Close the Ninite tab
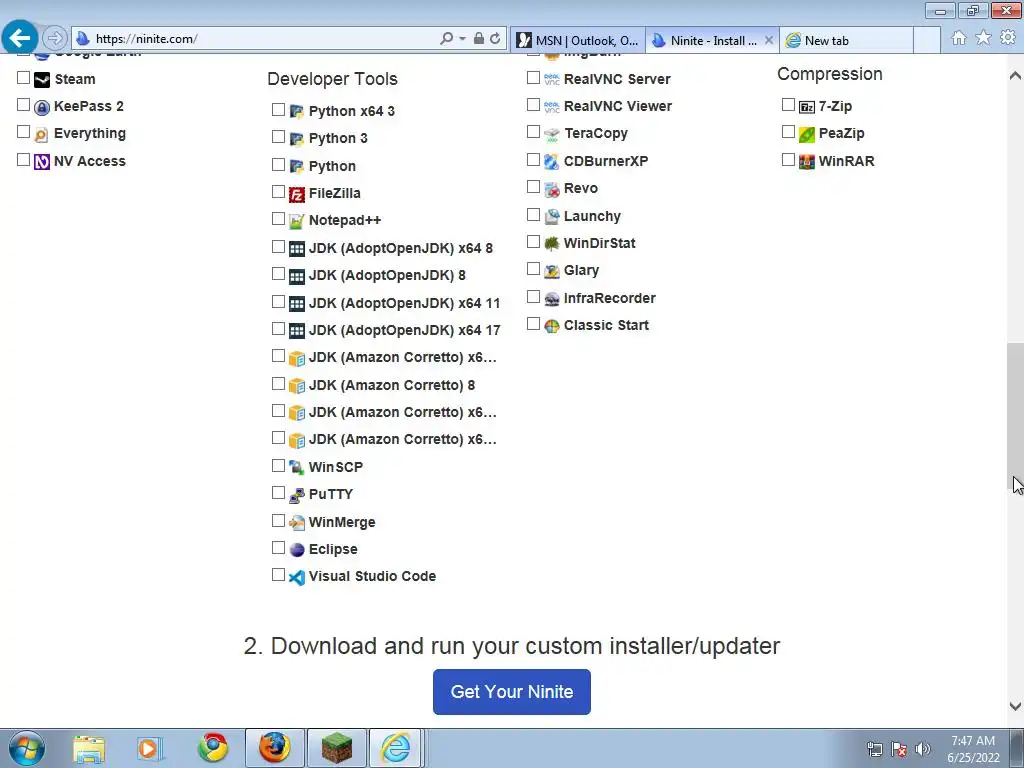Screen dimensions: 1024x768 769,40
